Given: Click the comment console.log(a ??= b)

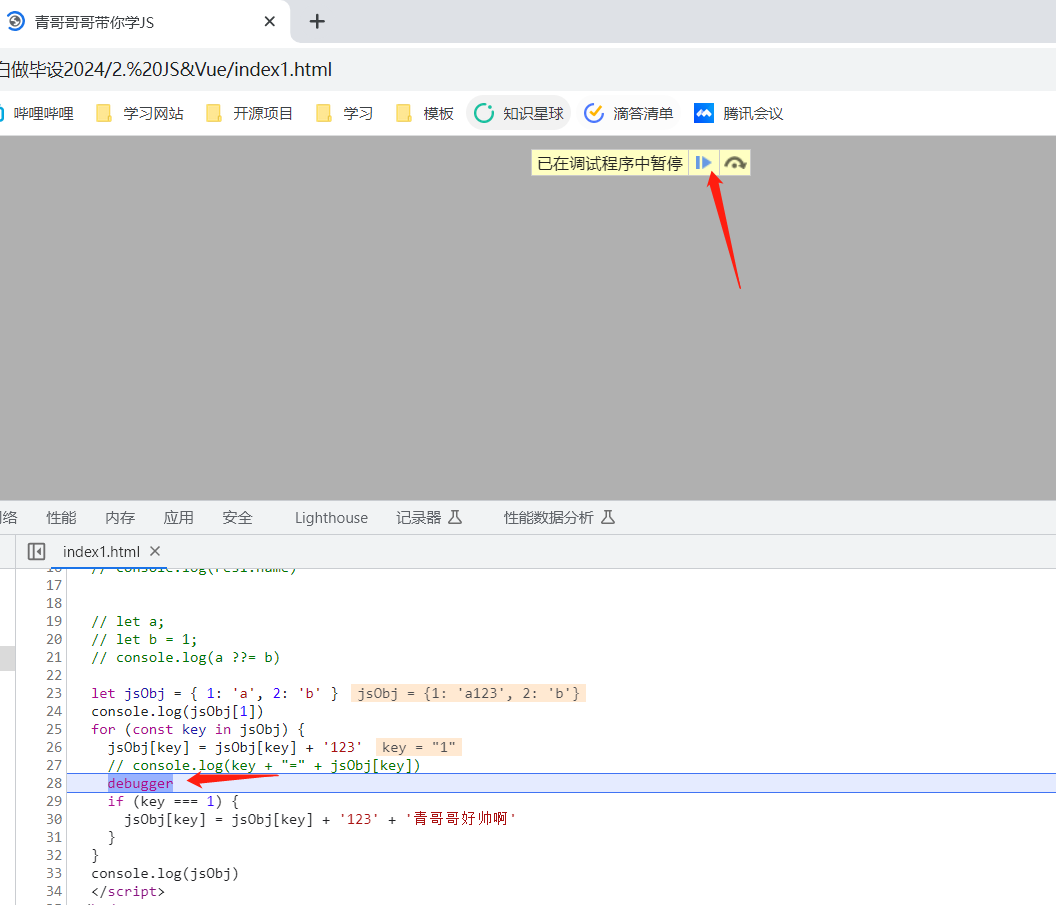Looking at the screenshot, I should pos(185,657).
